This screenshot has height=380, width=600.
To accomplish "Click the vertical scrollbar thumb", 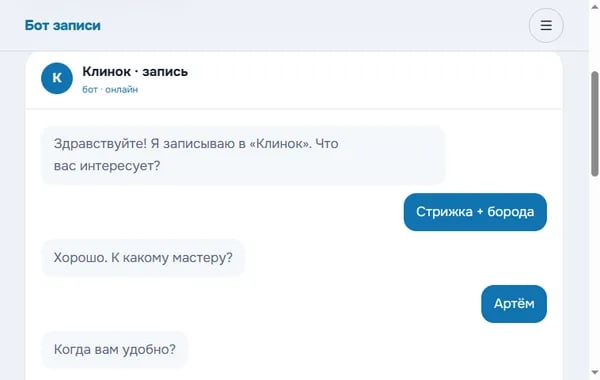I will coord(595,124).
